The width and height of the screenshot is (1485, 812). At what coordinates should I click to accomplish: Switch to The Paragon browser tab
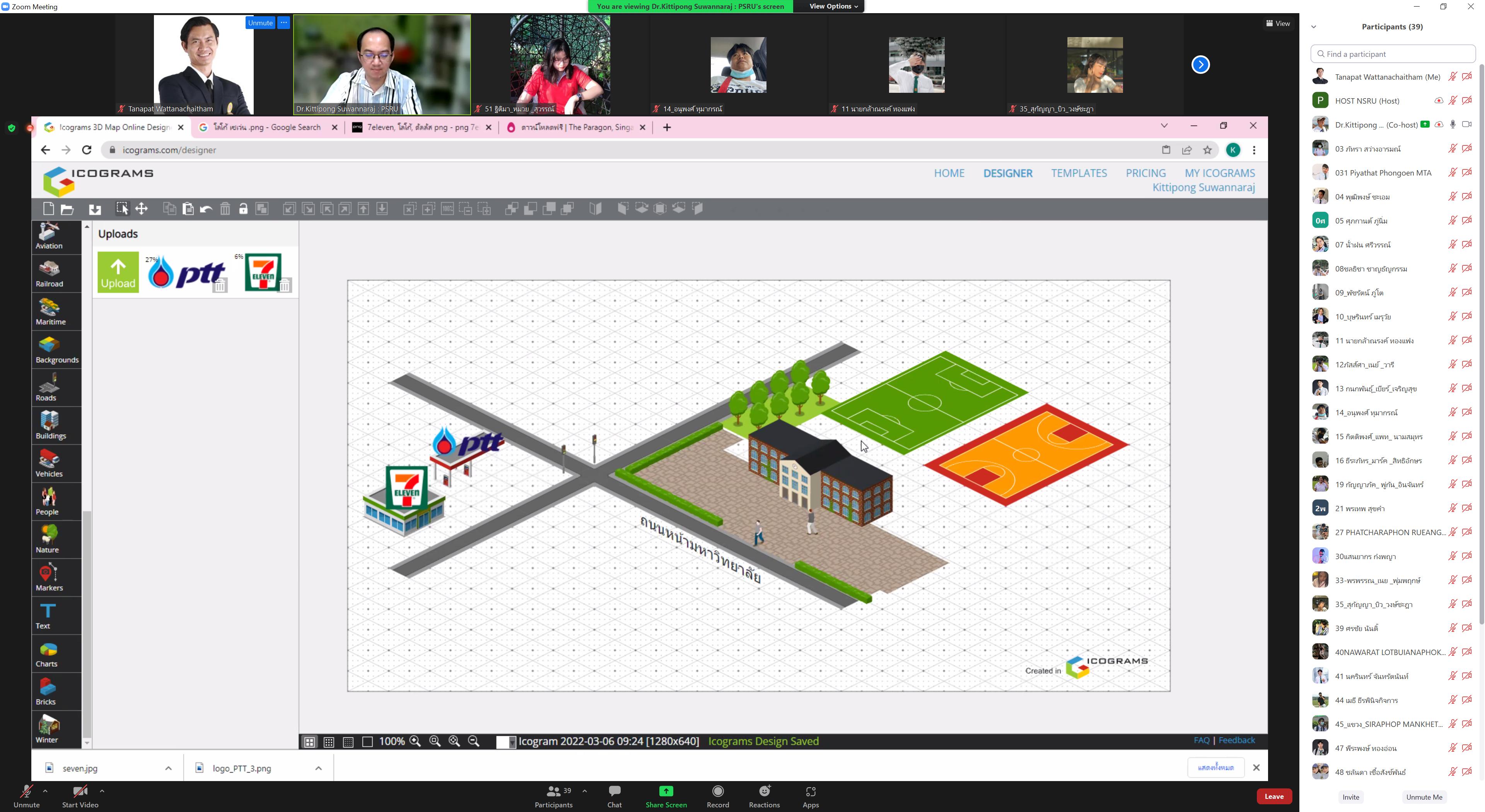[x=576, y=127]
